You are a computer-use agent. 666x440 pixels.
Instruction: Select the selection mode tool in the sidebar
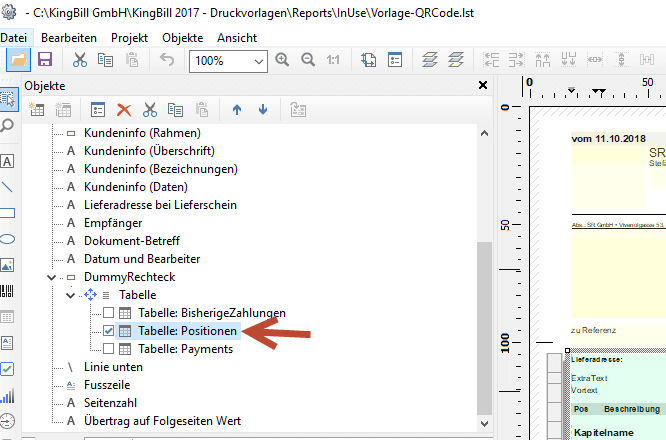click(x=8, y=99)
